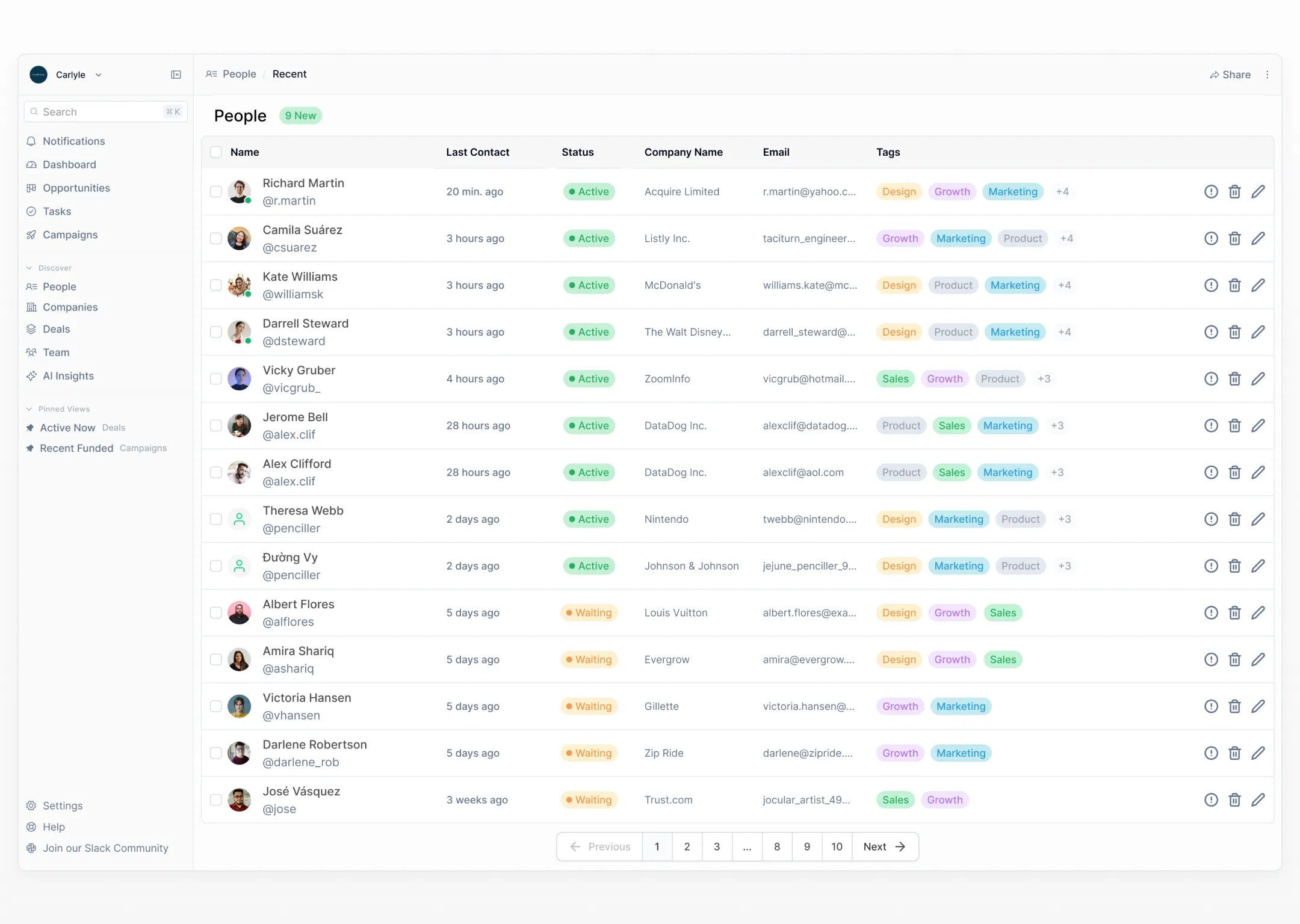The image size is (1300, 924).
Task: Open info icon for Kate Williams
Action: click(x=1211, y=285)
